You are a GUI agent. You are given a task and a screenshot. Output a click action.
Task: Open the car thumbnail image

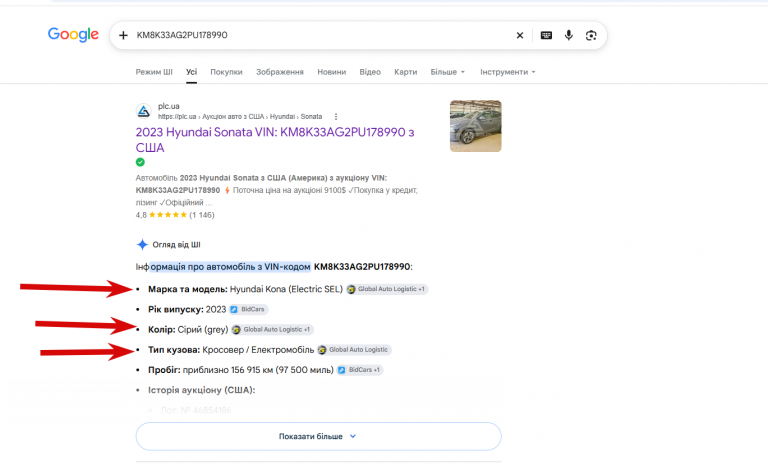(476, 126)
